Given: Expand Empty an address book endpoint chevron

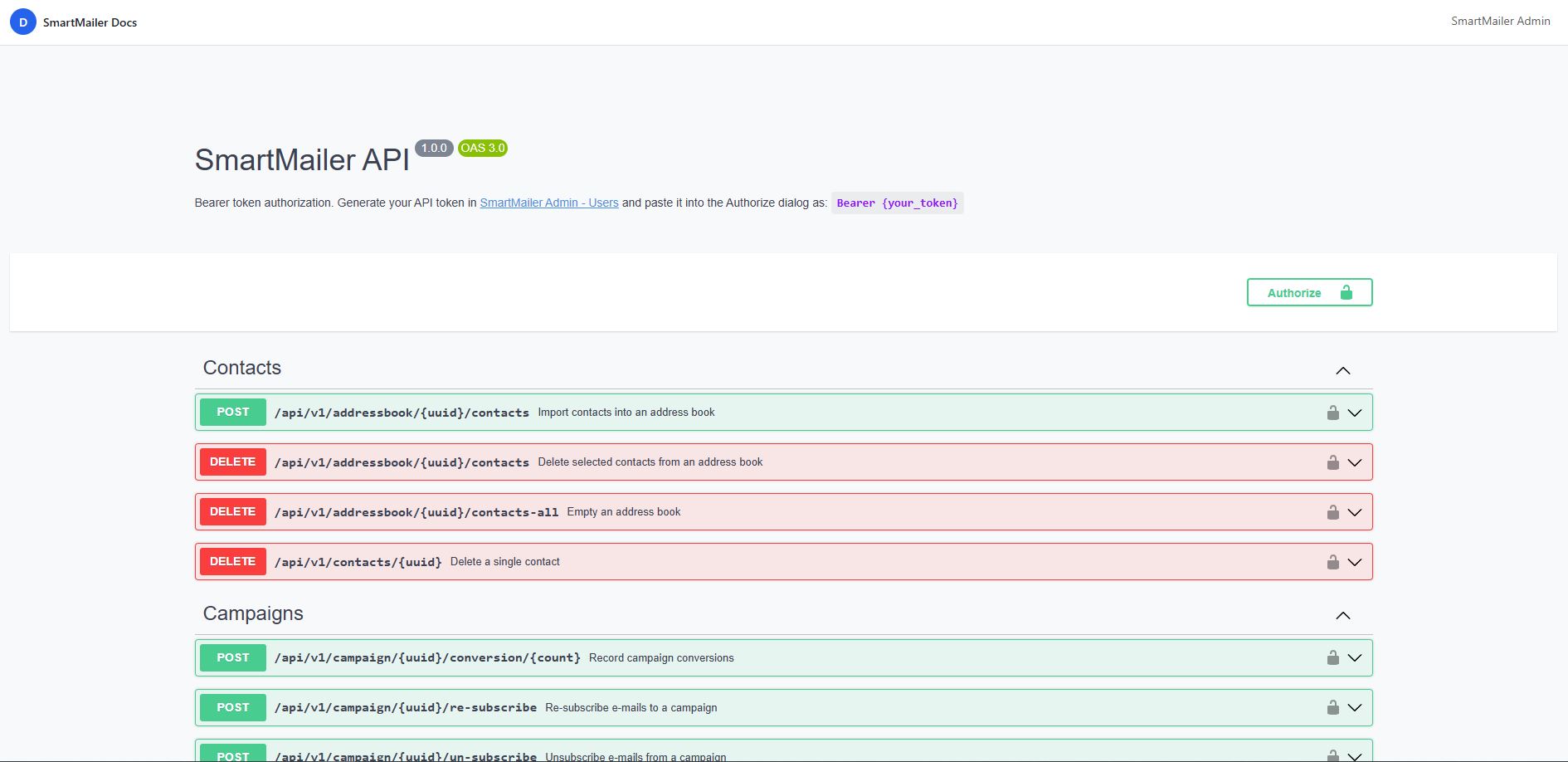Looking at the screenshot, I should click(x=1355, y=512).
